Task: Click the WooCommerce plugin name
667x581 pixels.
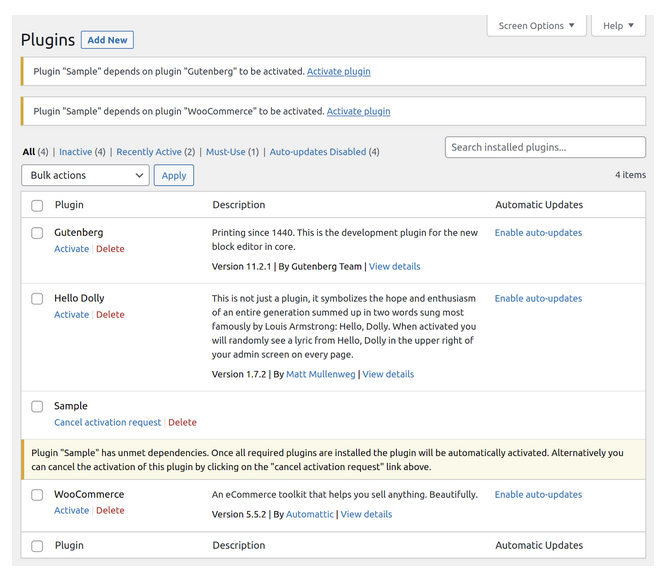Action: point(89,494)
